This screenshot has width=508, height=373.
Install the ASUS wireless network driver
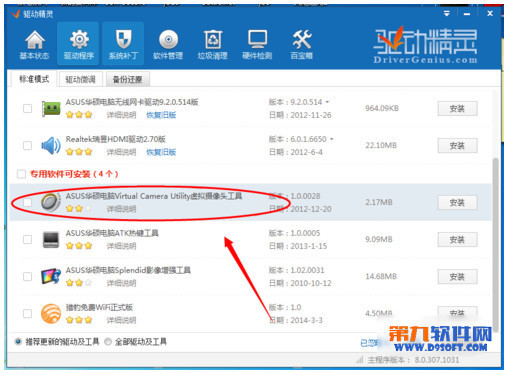click(x=457, y=109)
